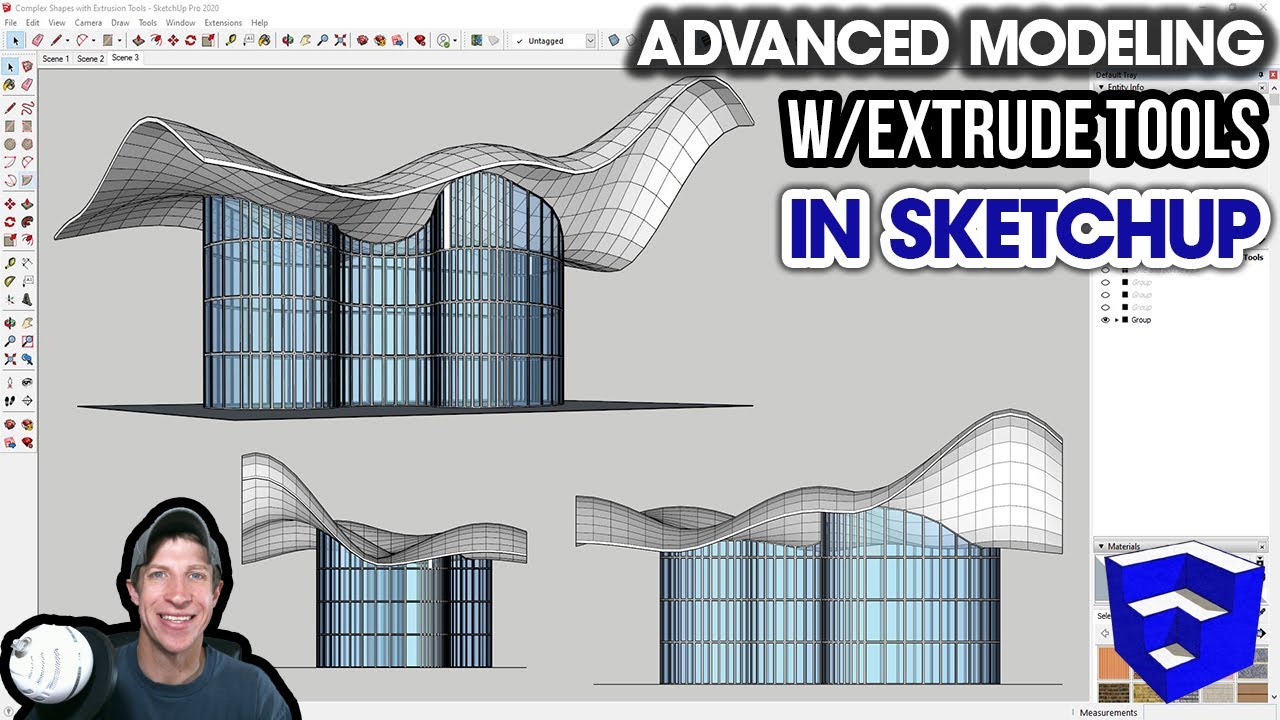Select Rotate tool in top toolbar
Screen dimensions: 1280x720
[190, 41]
